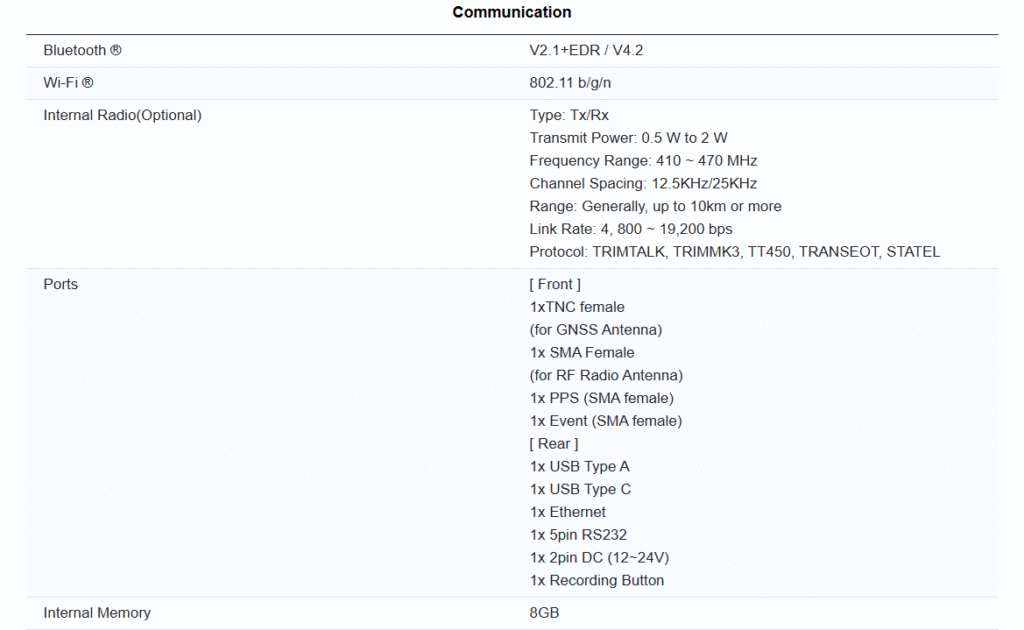1024x630 pixels.
Task: Click the [ Rear ] section text
Action: [554, 443]
